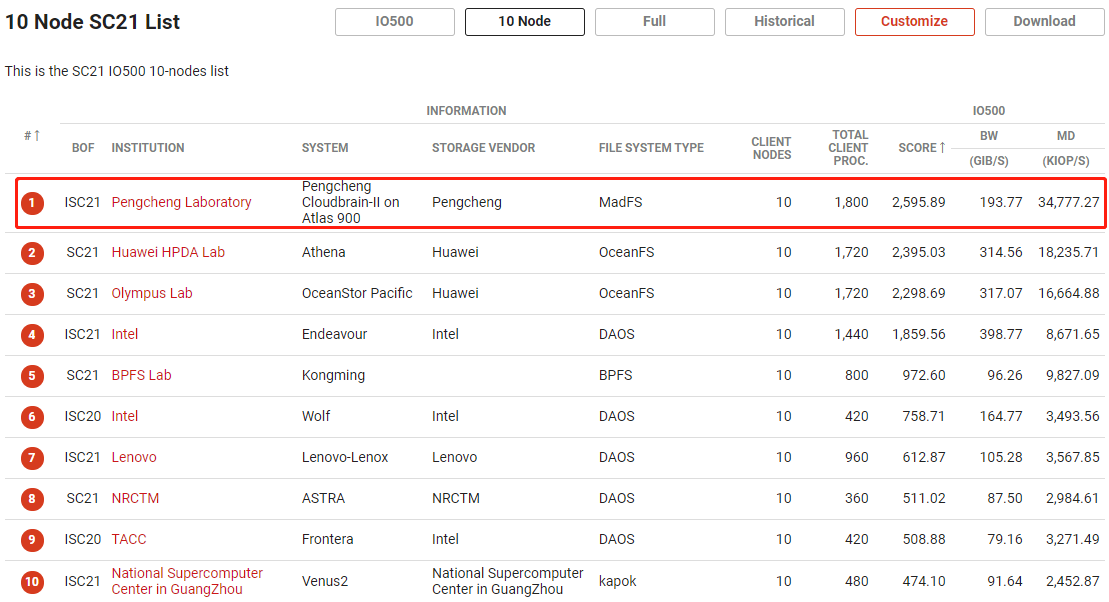
Task: View the Historical list
Action: point(784,21)
